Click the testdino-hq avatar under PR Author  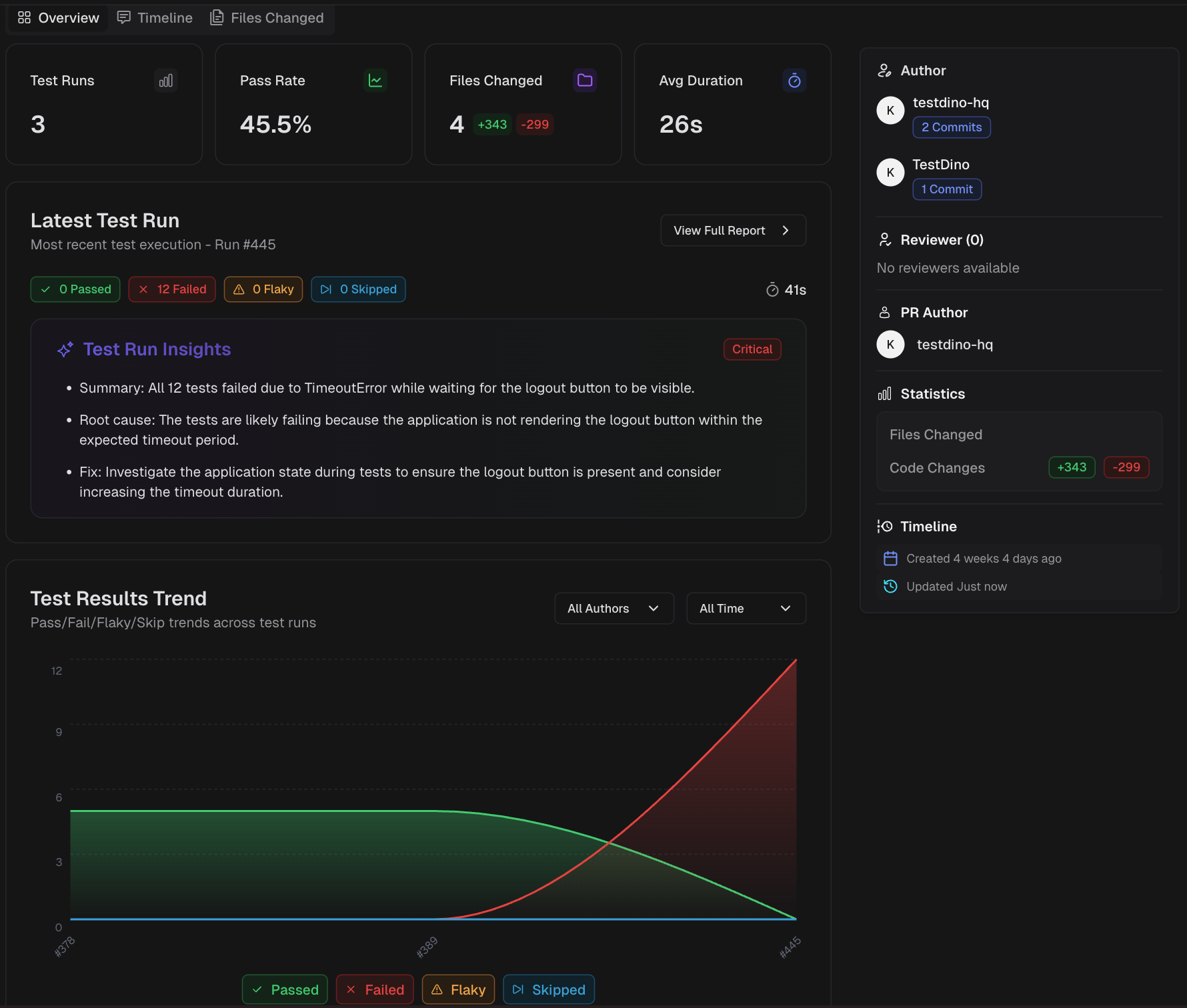click(890, 345)
